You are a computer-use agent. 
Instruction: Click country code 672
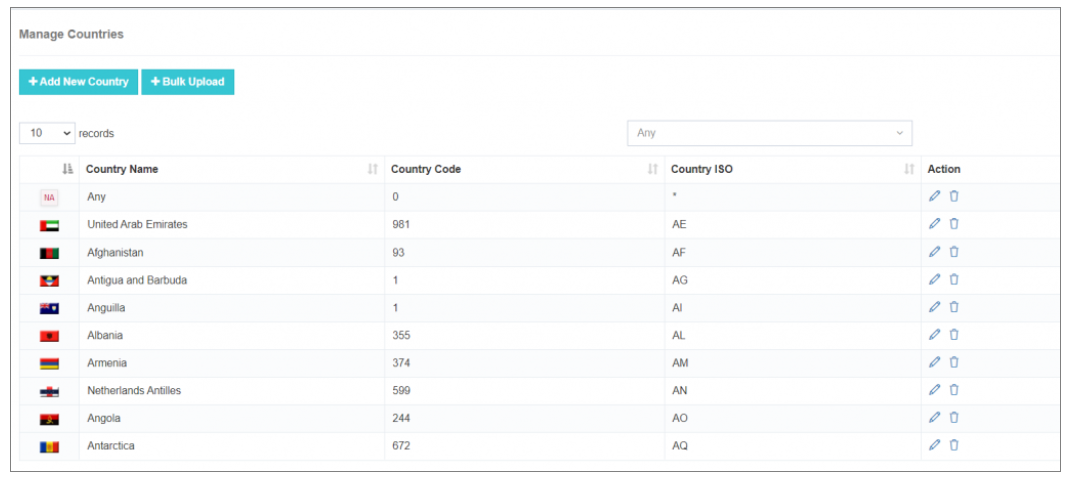click(x=401, y=446)
